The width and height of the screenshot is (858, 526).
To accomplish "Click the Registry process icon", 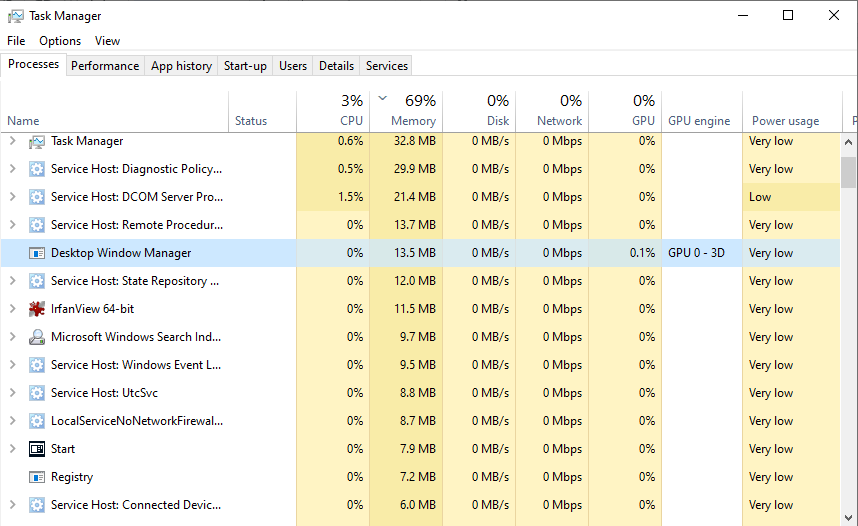I will pos(37,477).
